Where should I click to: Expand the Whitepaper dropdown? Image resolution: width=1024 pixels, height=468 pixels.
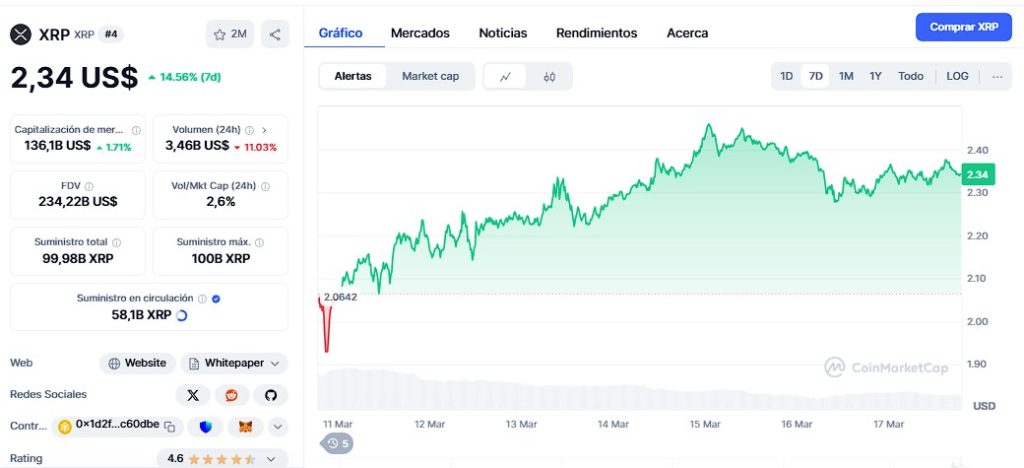(234, 363)
